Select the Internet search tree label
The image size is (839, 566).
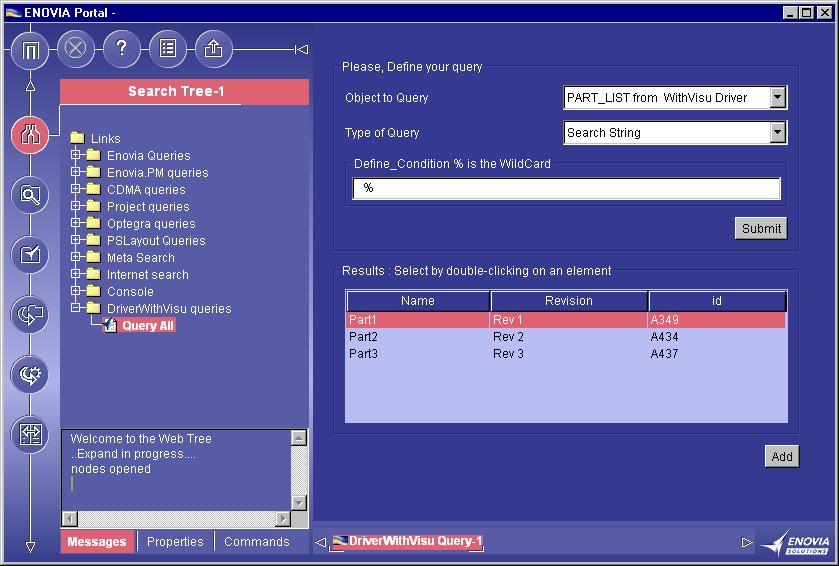(148, 274)
